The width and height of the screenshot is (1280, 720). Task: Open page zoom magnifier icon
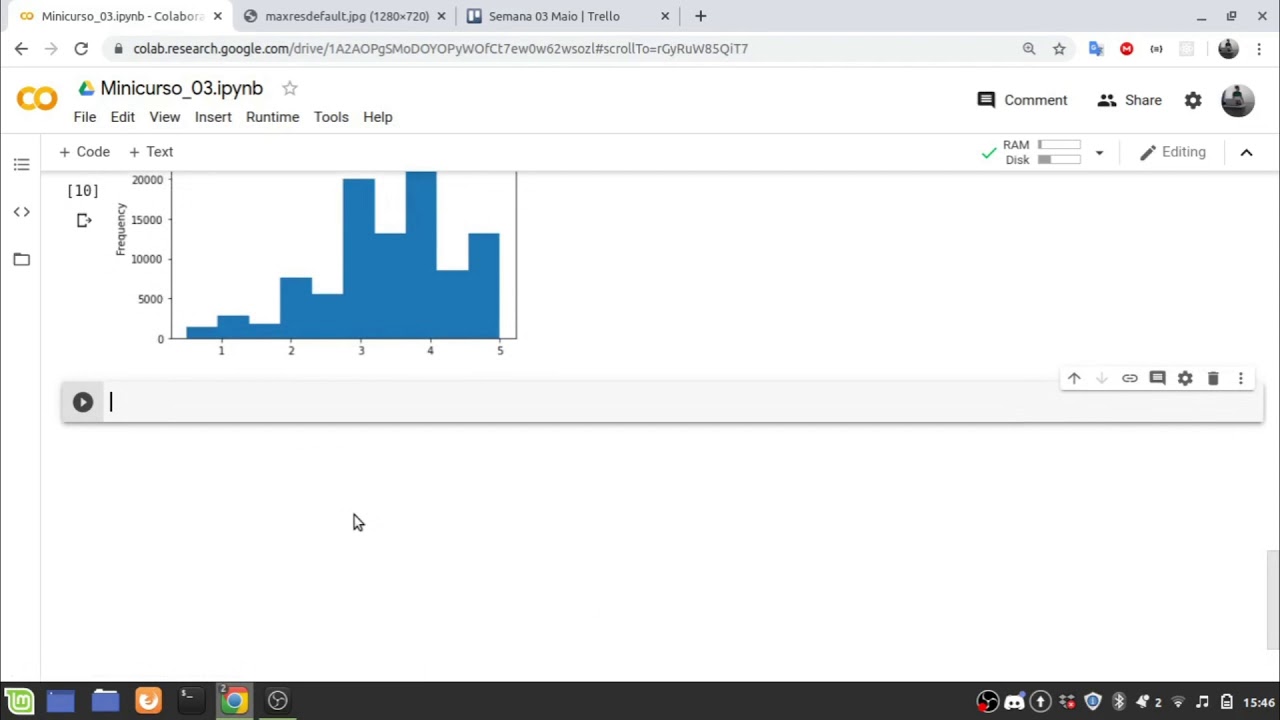pos(1029,48)
